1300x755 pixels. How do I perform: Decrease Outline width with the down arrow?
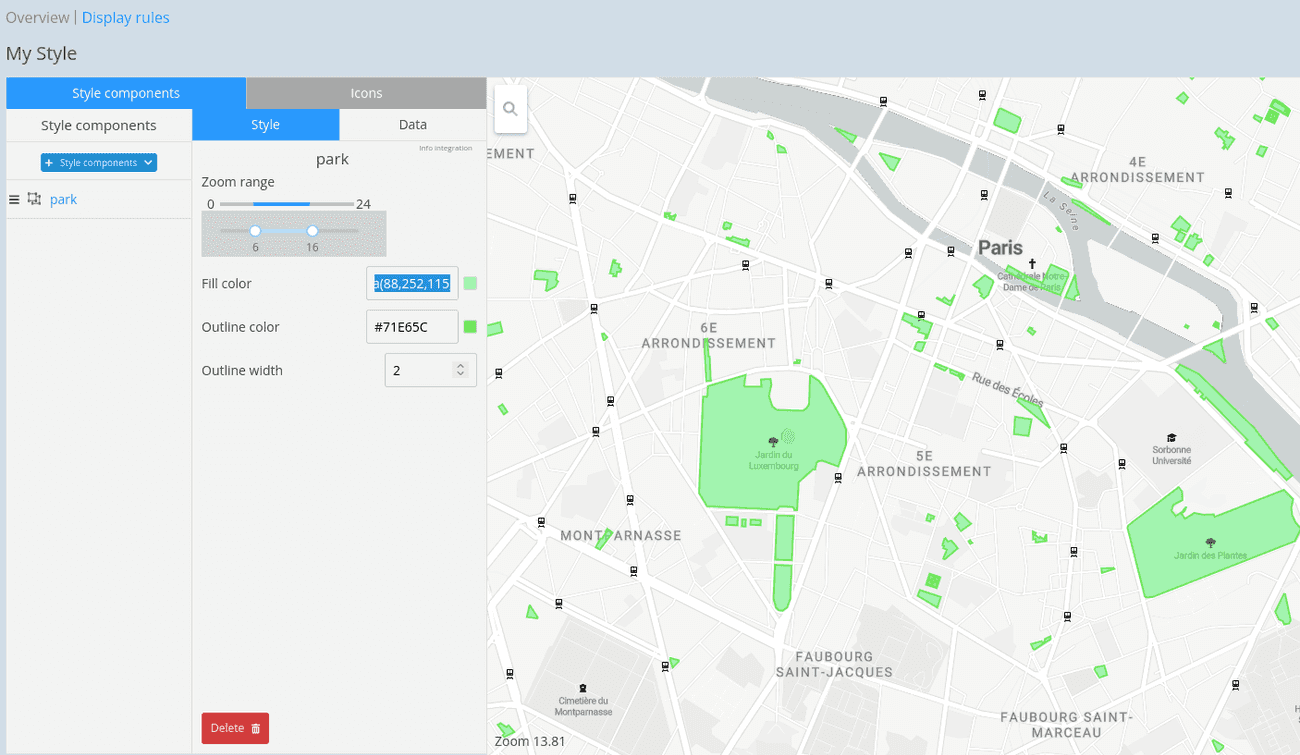(460, 375)
